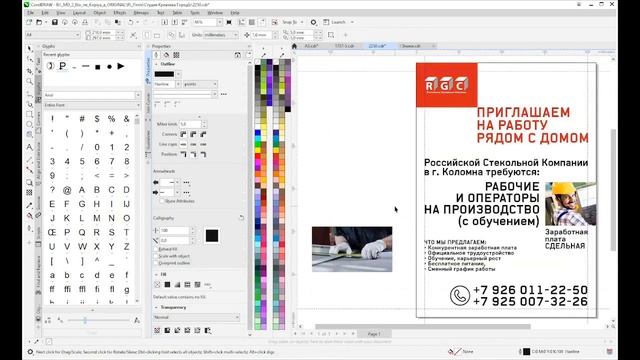This screenshot has width=640, height=360.
Task: Click the calligraphy stretch field showing 100
Action: point(174,231)
